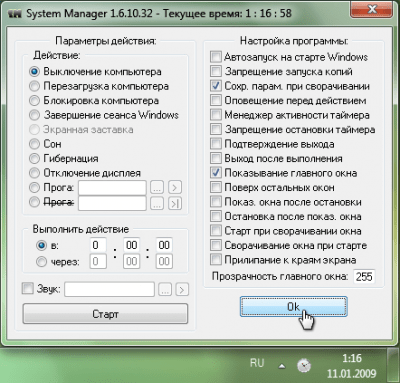This screenshot has height=383, width=400.
Task: Select the second struck-through Прога radio
Action: point(34,202)
